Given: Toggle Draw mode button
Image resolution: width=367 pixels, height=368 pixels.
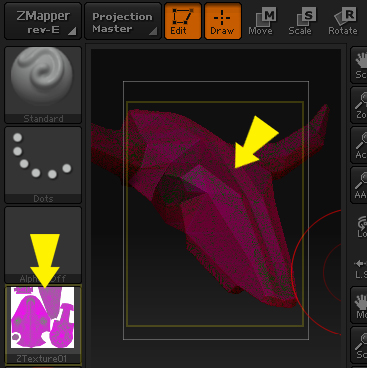Looking at the screenshot, I should (x=223, y=21).
